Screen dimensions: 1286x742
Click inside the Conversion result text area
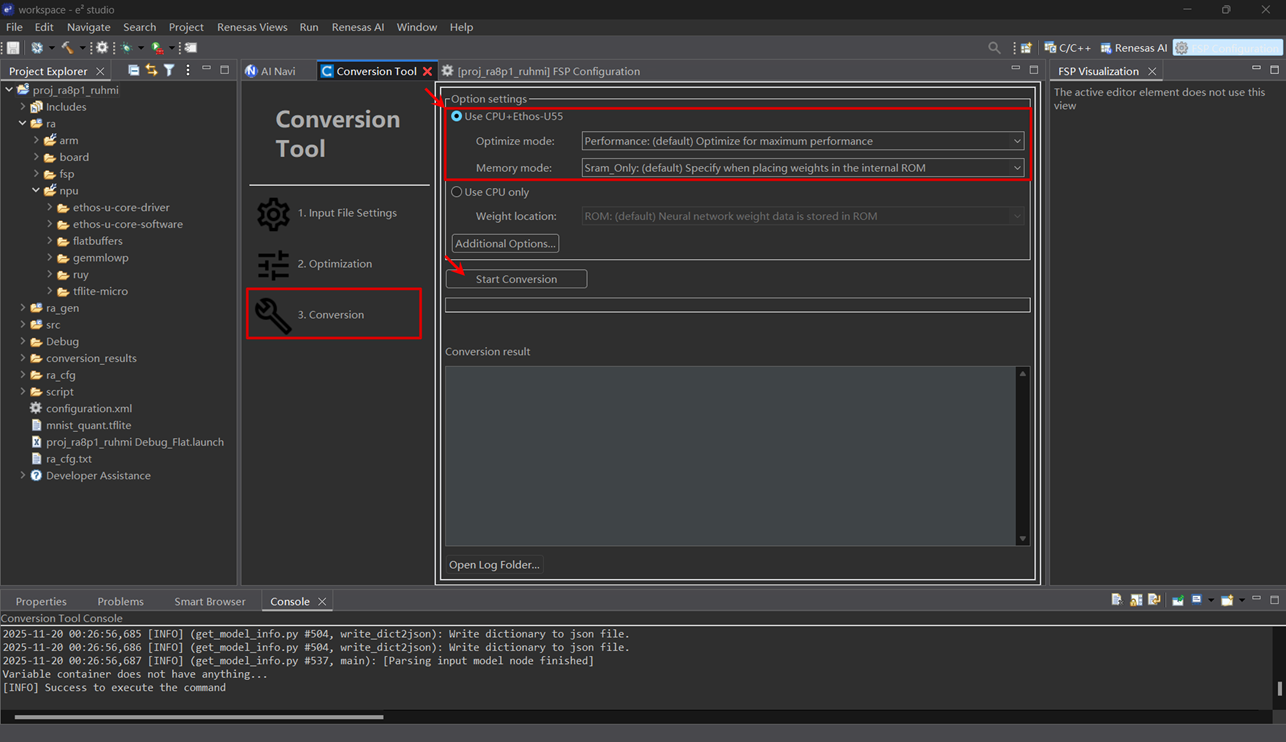(x=730, y=456)
